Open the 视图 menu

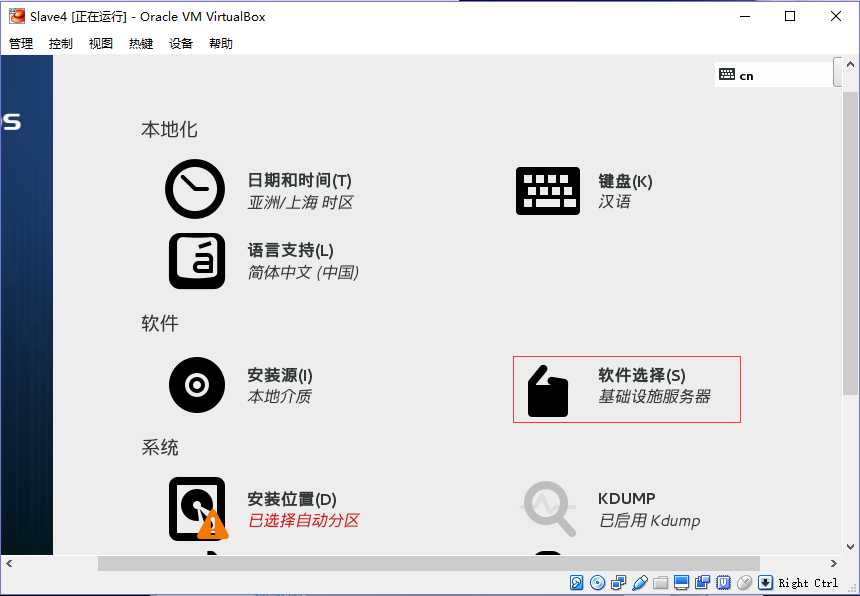click(100, 43)
